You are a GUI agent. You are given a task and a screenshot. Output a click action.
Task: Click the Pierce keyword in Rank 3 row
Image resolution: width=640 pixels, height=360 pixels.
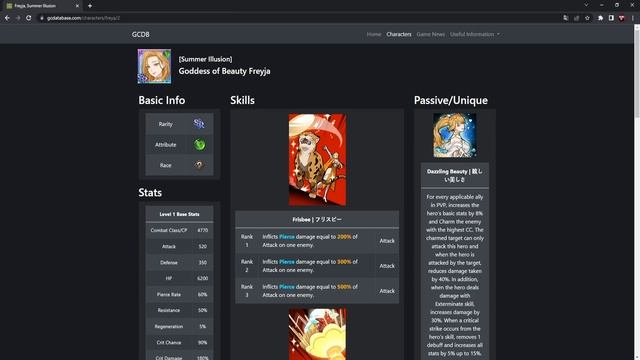tap(287, 287)
